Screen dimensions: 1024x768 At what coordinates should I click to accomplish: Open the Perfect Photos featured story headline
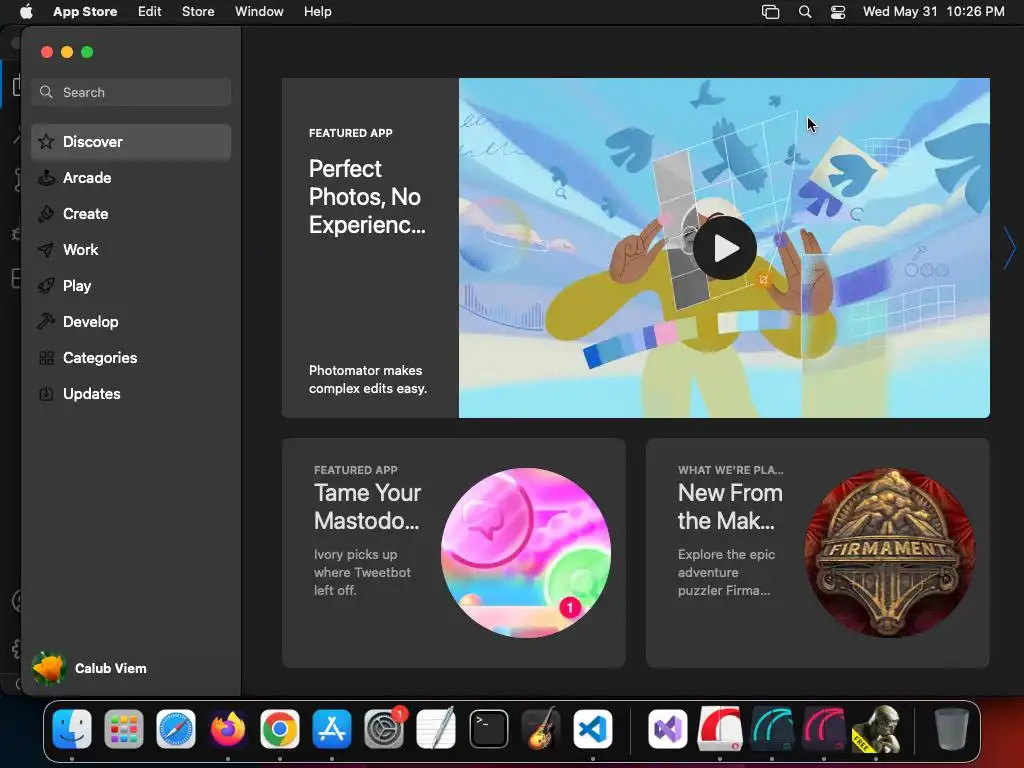tap(367, 197)
